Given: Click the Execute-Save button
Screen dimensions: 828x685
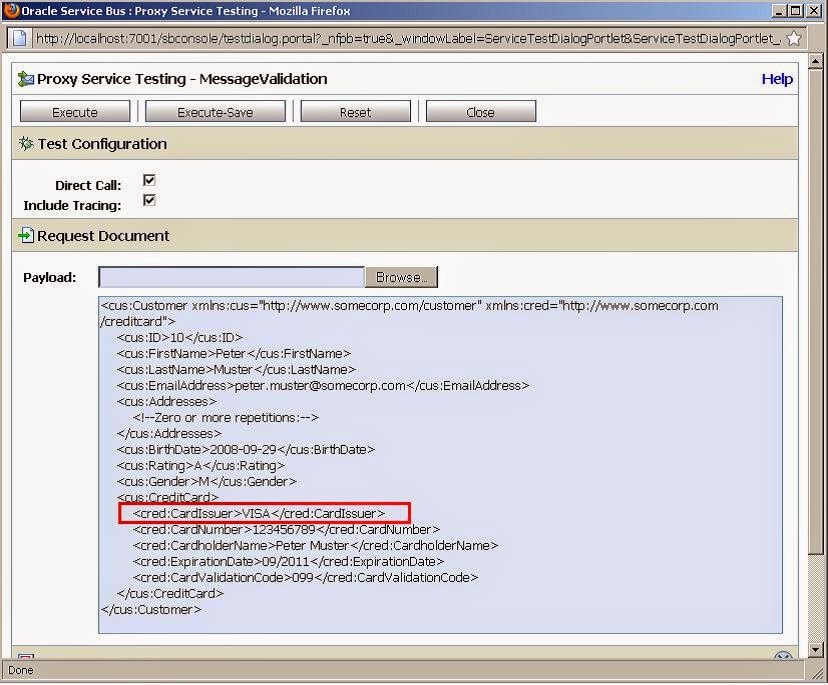Looking at the screenshot, I should [x=214, y=111].
